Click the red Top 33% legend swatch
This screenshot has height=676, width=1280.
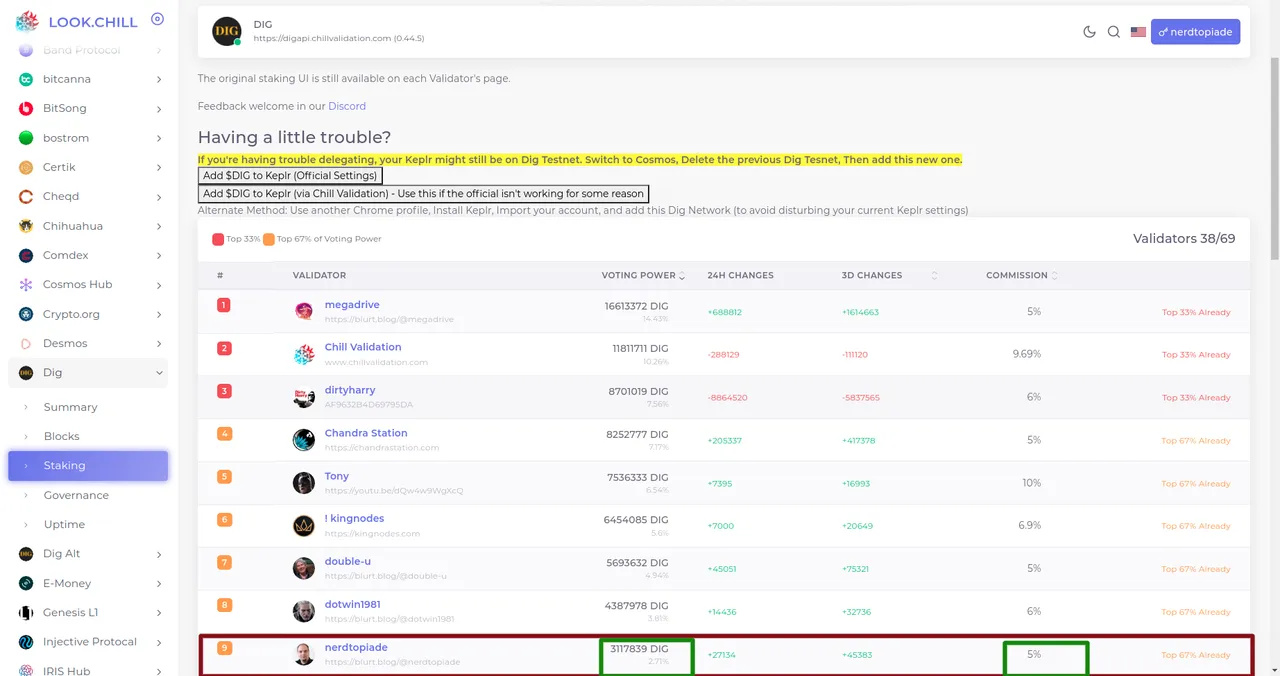(218, 239)
